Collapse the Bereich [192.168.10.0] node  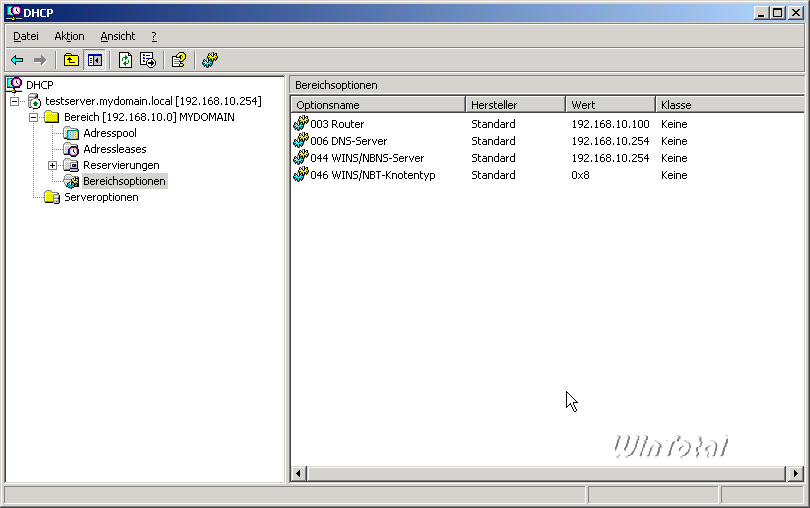click(x=34, y=117)
